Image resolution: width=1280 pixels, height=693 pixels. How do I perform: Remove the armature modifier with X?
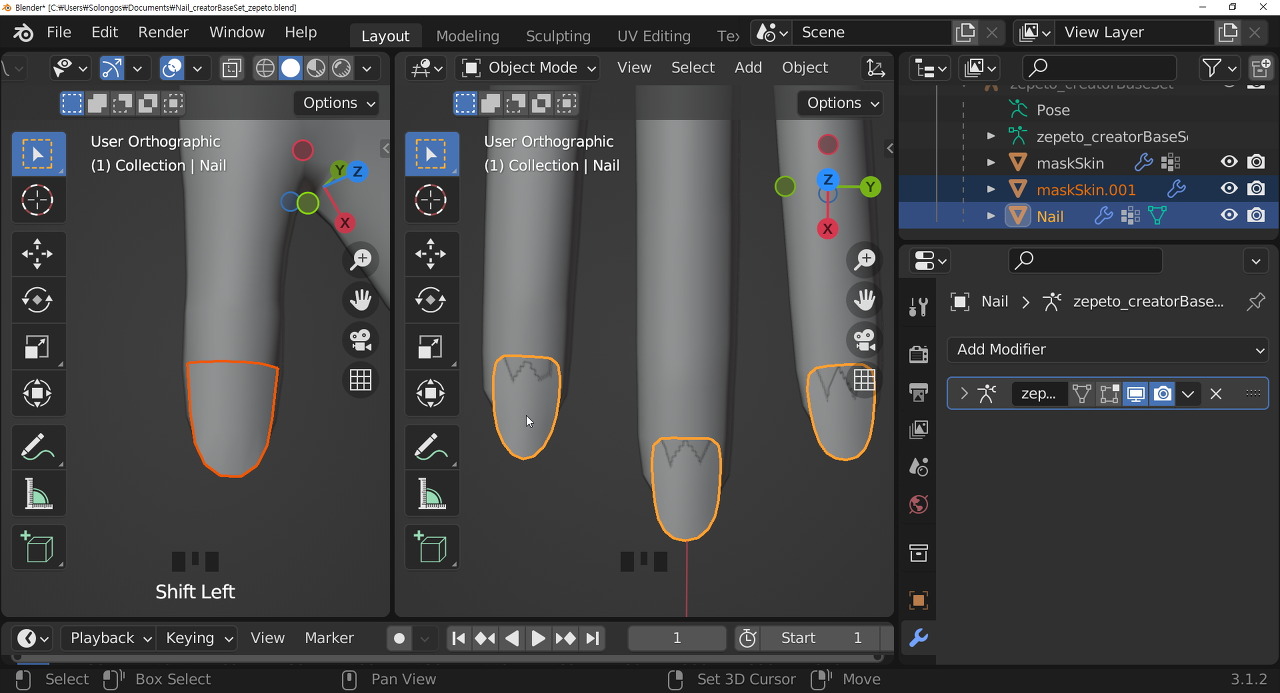click(1216, 394)
